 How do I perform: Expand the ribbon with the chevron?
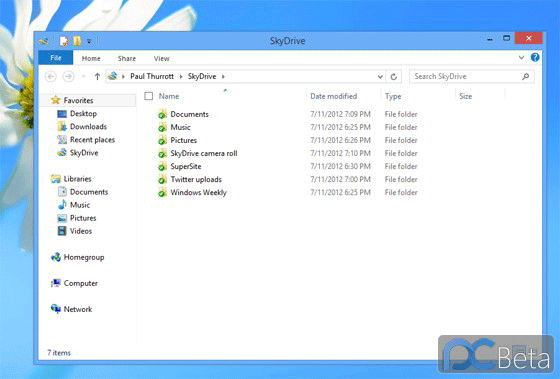point(521,58)
